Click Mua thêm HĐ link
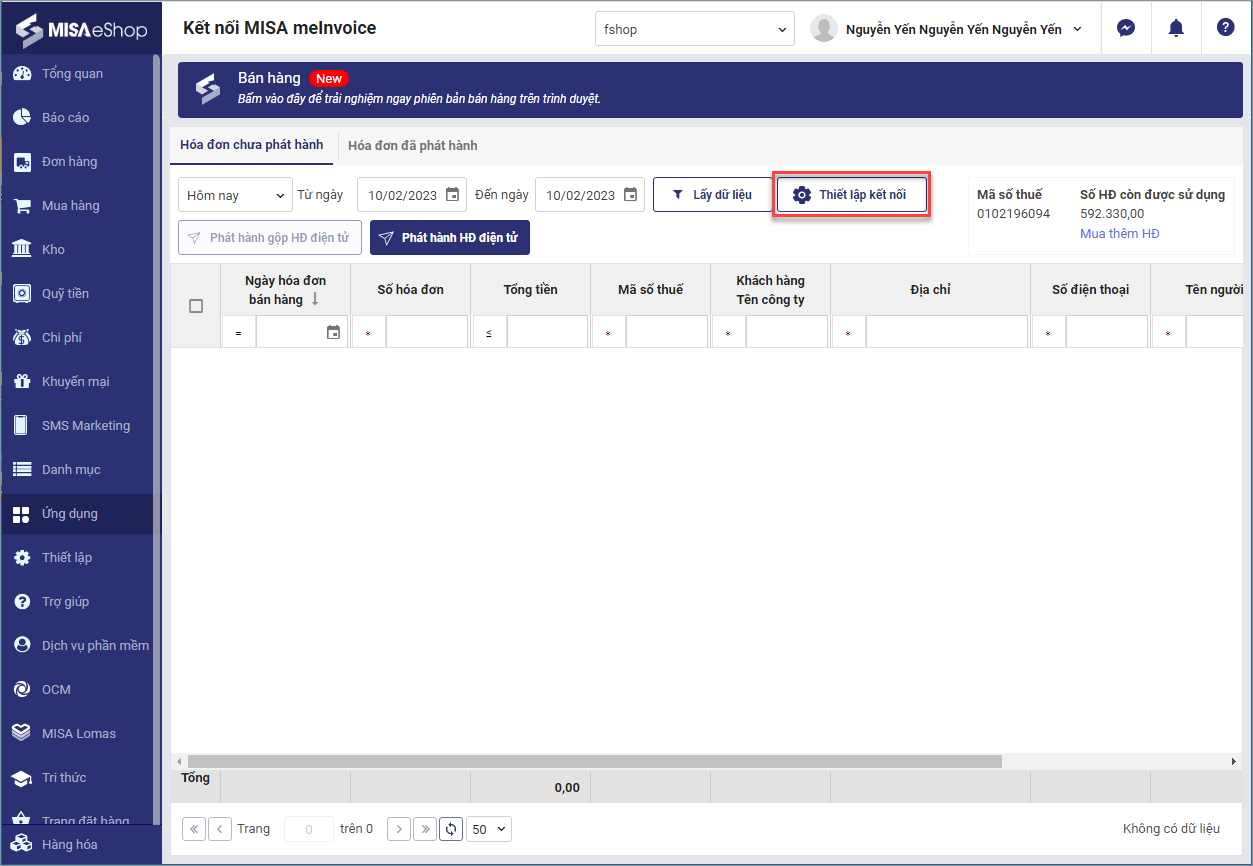The height and width of the screenshot is (866, 1253). [x=1120, y=234]
